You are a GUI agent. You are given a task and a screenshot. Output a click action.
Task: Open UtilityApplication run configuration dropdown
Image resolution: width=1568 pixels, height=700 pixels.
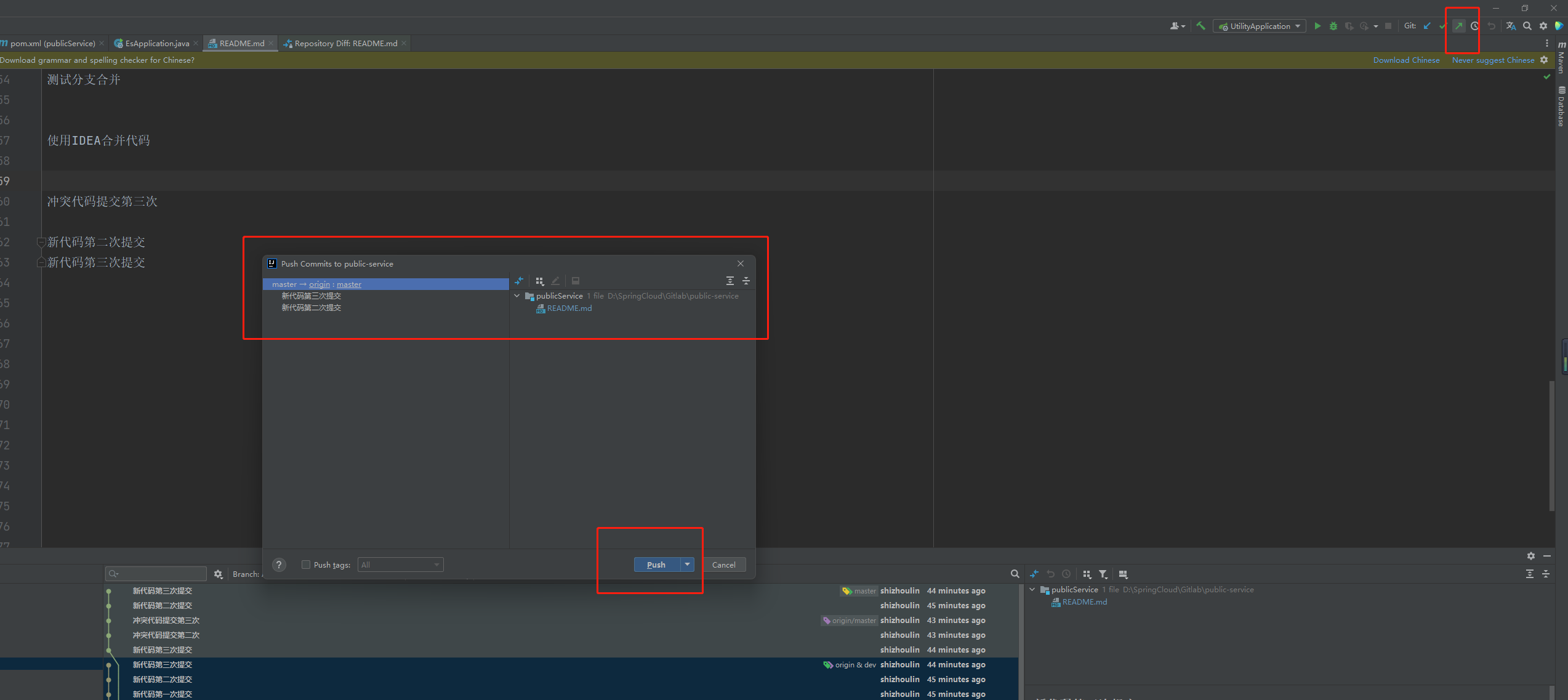tap(1259, 26)
